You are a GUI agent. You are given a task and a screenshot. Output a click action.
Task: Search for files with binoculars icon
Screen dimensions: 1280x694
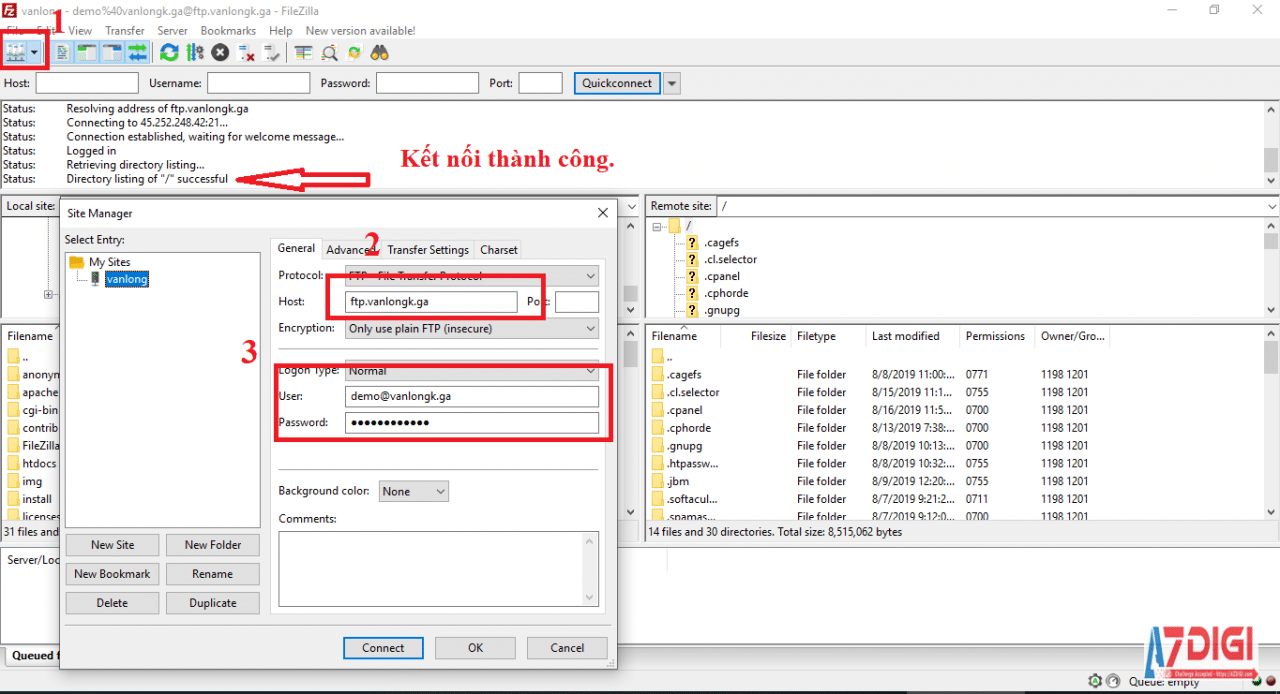coord(380,52)
